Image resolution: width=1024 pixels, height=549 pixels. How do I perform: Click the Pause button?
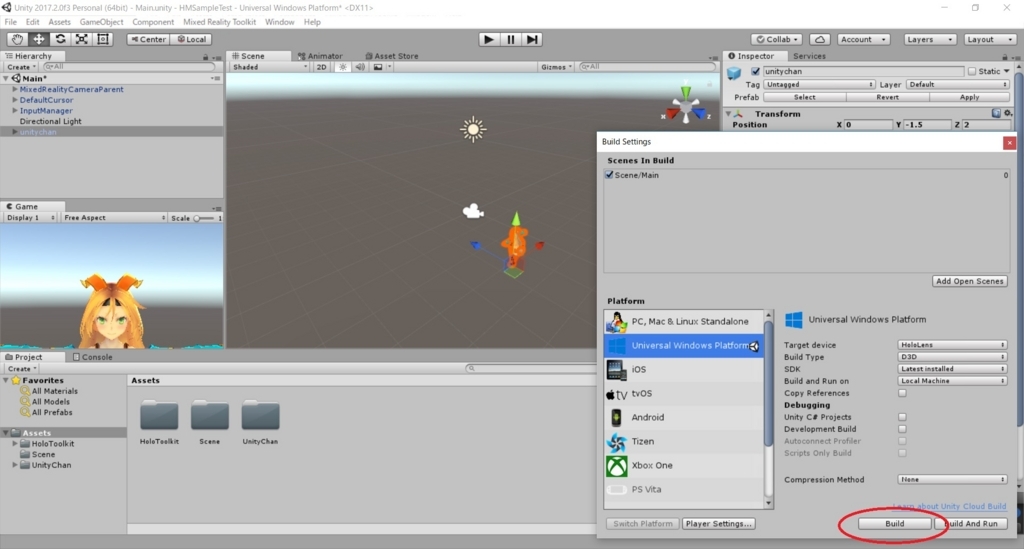511,39
